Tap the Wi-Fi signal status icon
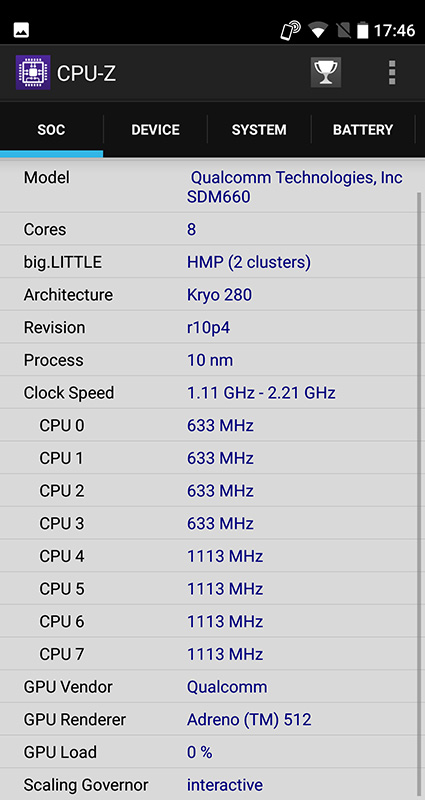 [318, 31]
